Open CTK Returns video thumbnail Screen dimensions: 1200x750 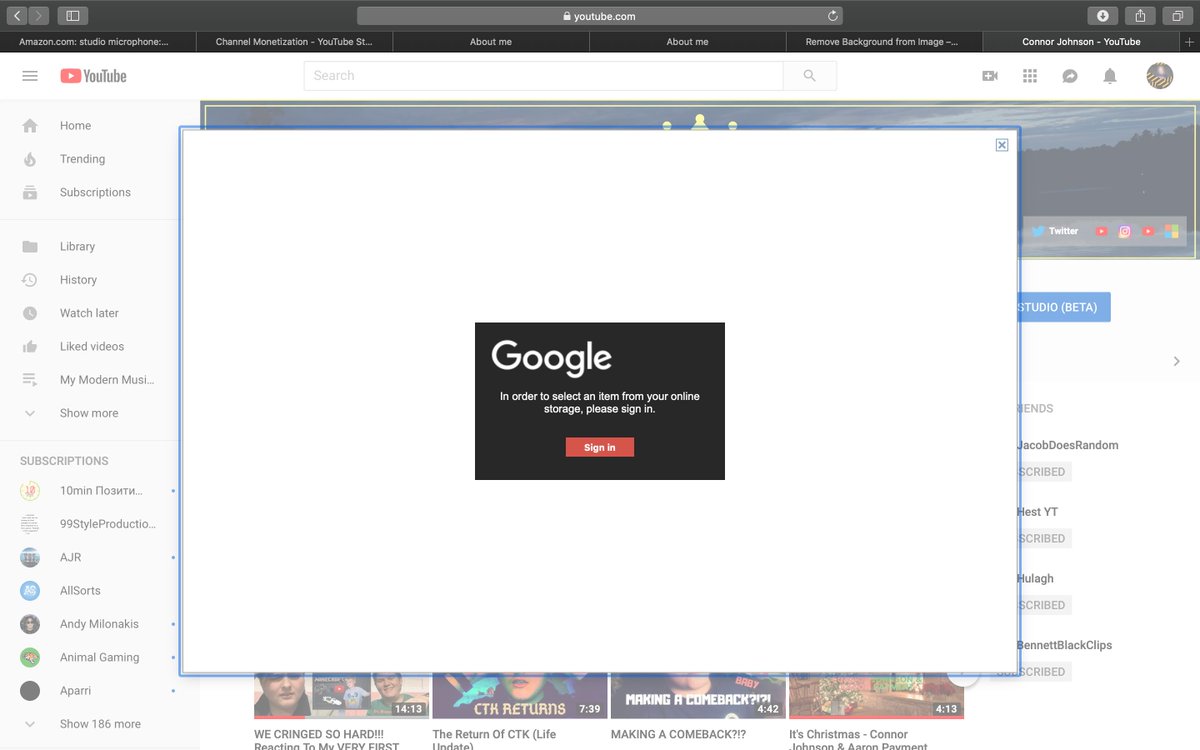click(520, 696)
